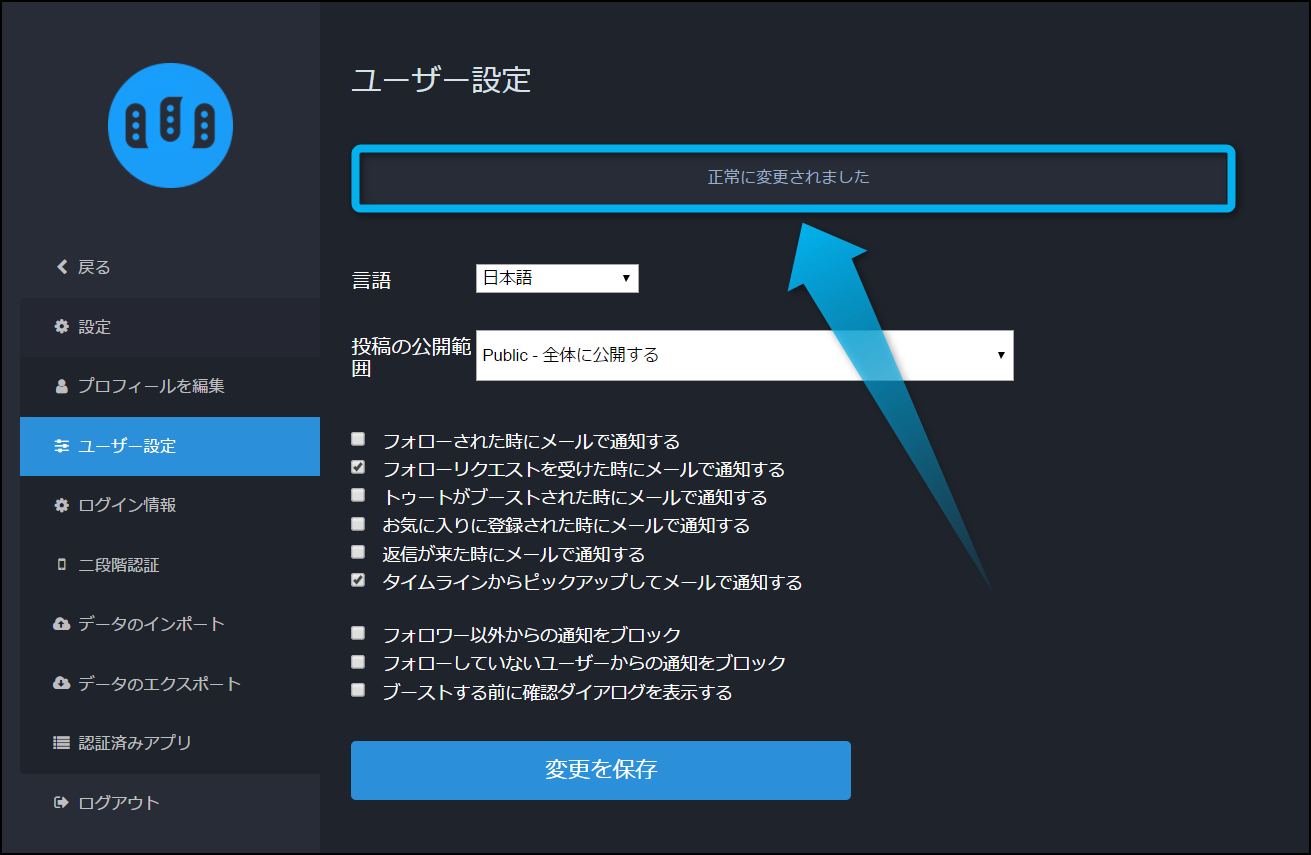1311x855 pixels.
Task: Click the Mastodon logo avatar
Action: tap(170, 125)
